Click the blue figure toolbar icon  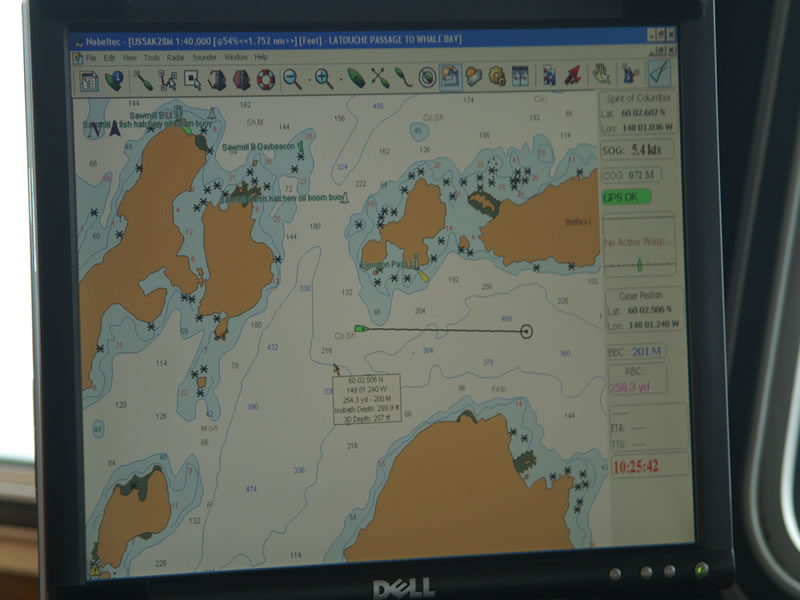click(631, 73)
